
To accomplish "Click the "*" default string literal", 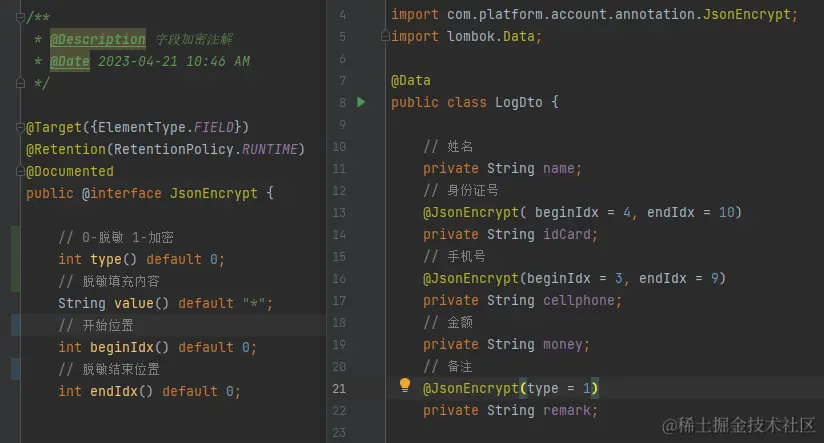I will (255, 304).
